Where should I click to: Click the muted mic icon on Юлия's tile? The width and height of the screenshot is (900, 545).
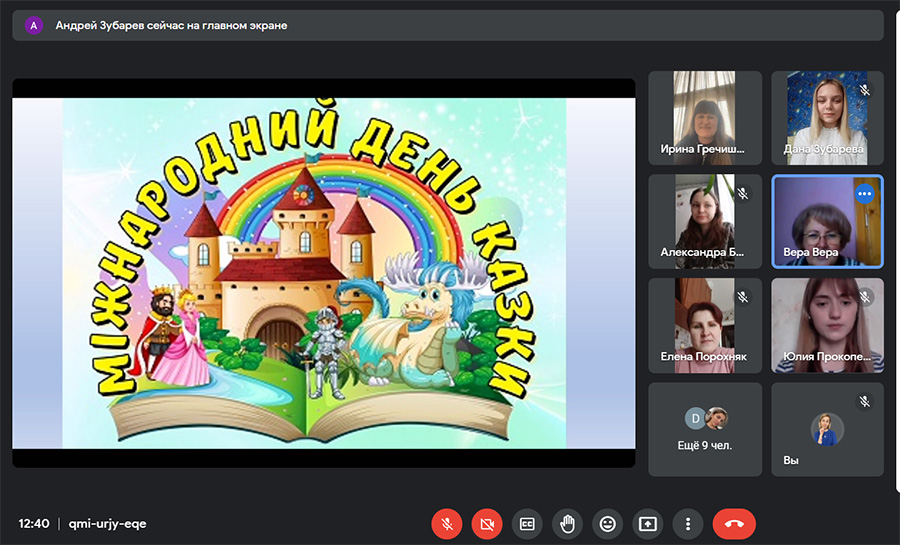click(x=865, y=297)
